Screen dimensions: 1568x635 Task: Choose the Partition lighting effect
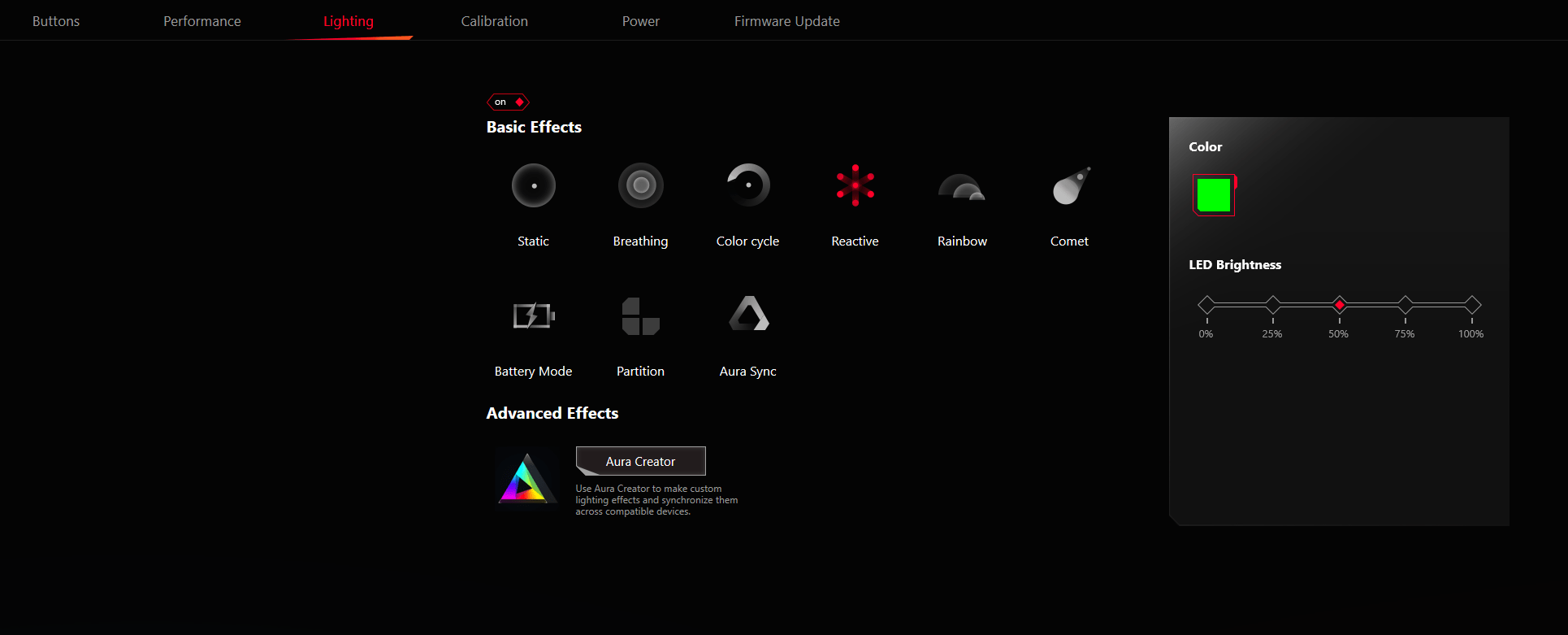click(641, 316)
